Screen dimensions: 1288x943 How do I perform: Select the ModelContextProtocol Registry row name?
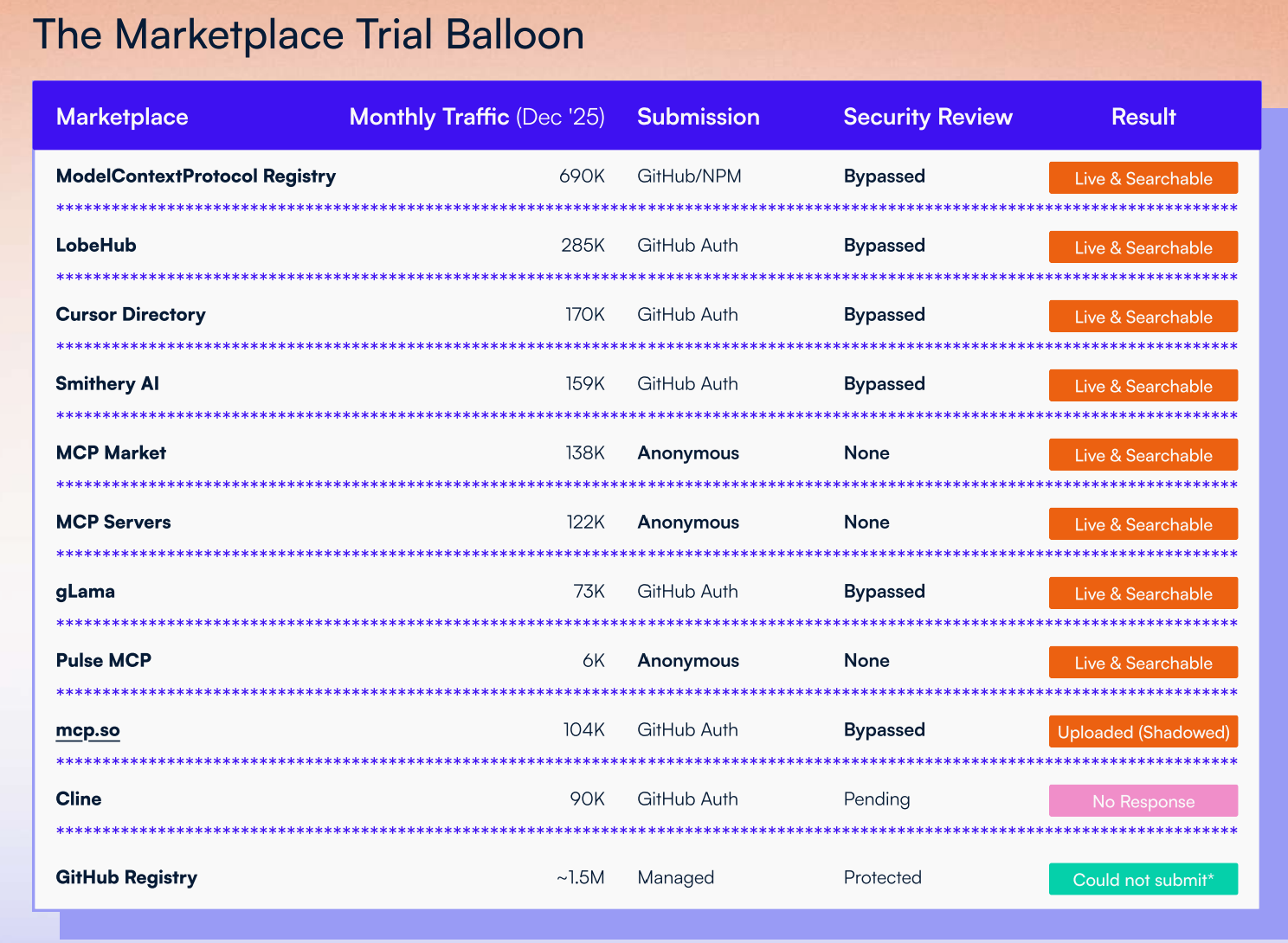[x=196, y=176]
